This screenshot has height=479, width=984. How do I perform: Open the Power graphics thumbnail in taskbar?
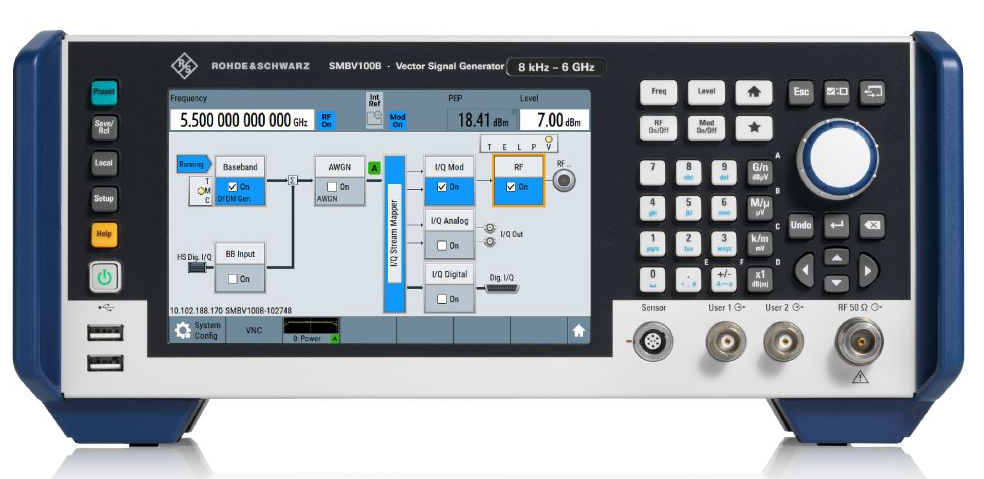coord(311,330)
